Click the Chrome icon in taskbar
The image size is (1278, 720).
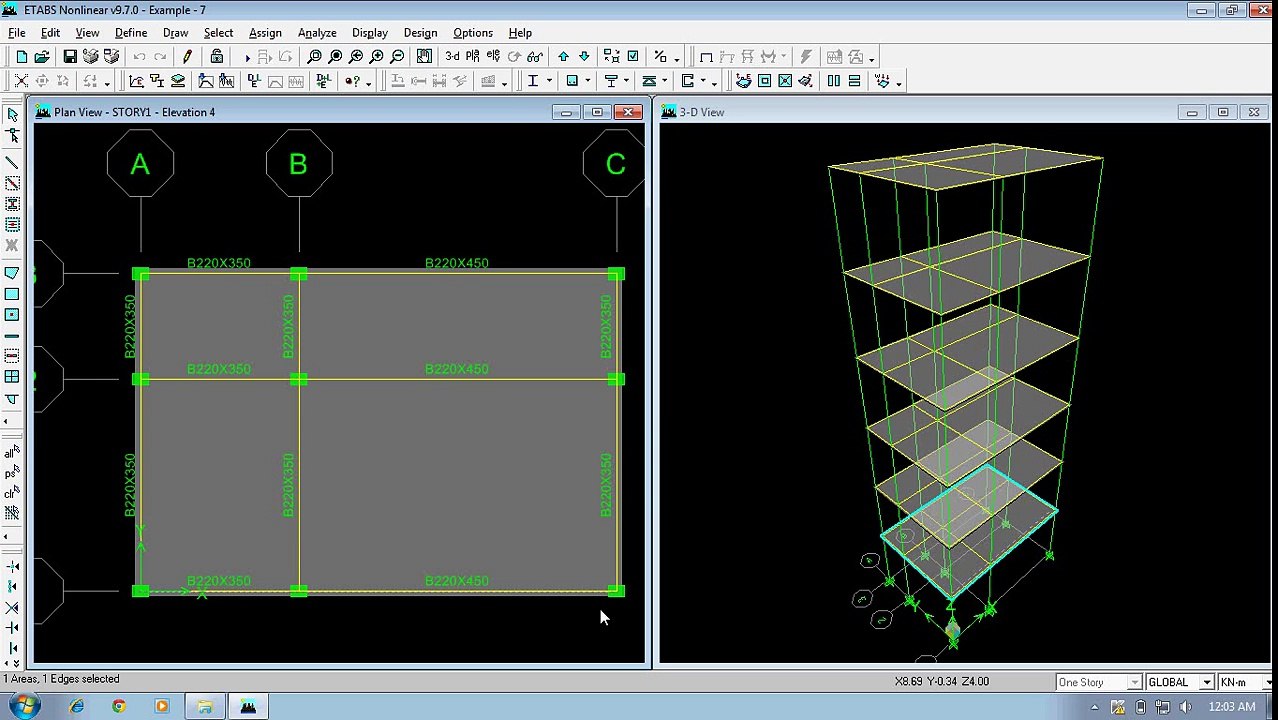pos(119,707)
